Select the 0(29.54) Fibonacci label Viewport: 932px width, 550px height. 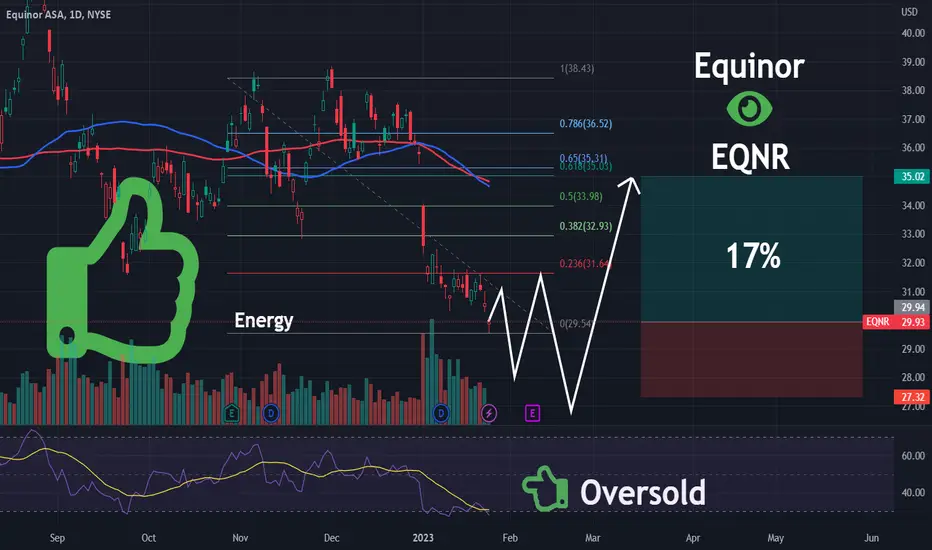(575, 323)
